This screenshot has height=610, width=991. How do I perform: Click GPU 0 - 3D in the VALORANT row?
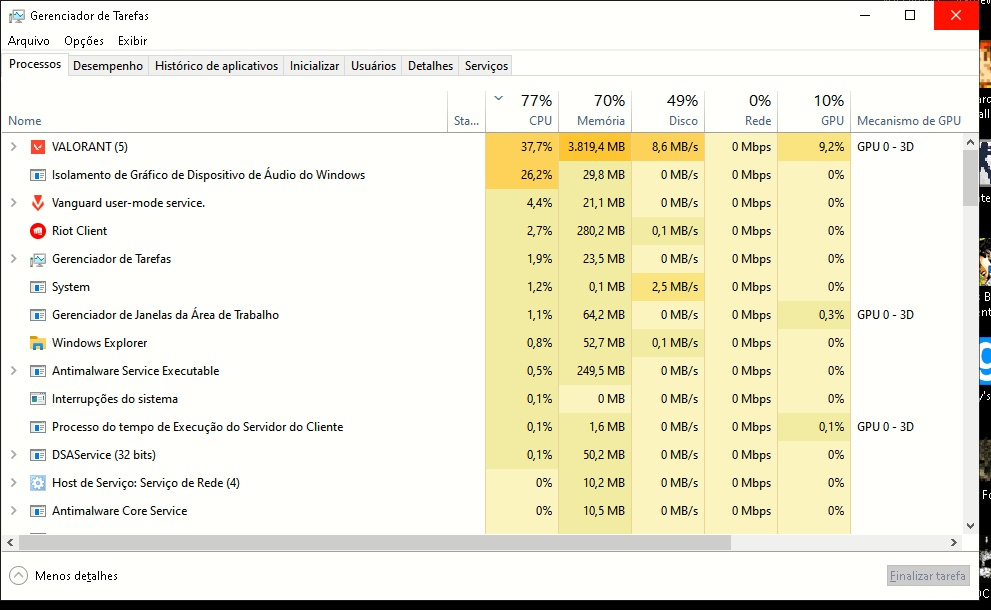885,147
